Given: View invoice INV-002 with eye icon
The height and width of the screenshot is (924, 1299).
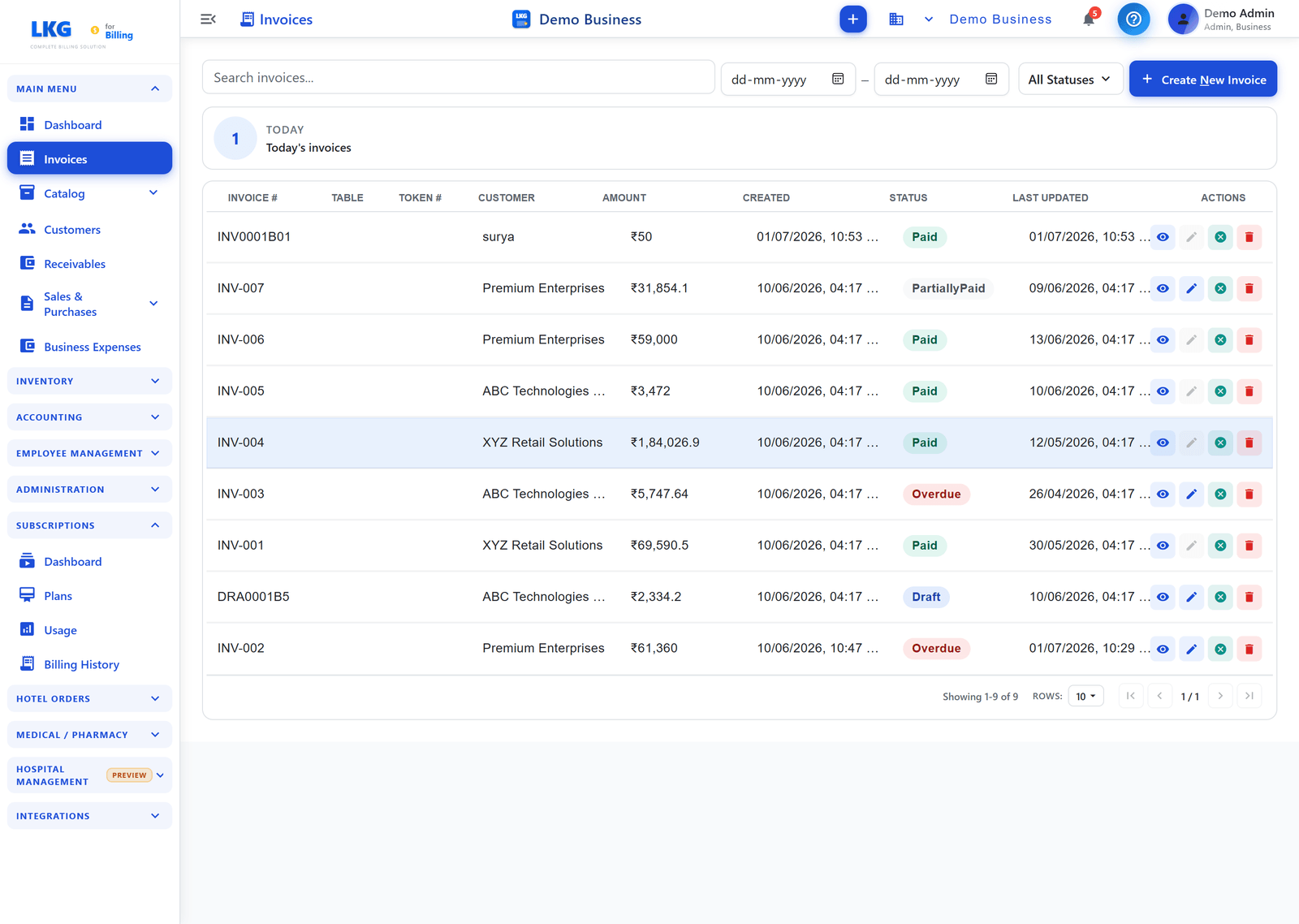Looking at the screenshot, I should 1163,649.
